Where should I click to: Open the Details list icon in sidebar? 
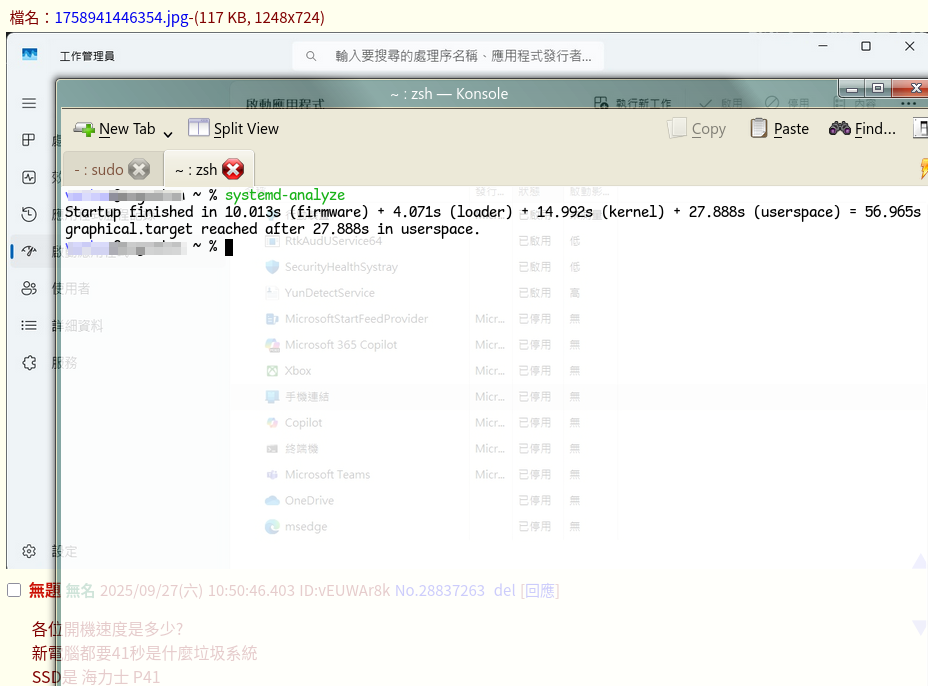coord(29,325)
